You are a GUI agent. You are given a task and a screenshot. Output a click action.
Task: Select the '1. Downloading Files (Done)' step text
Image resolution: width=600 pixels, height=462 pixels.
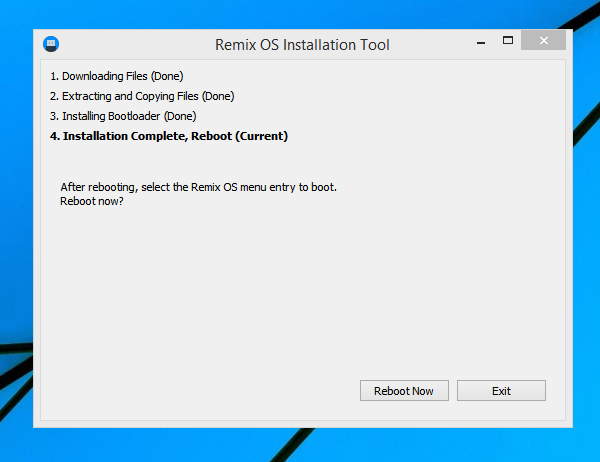pyautogui.click(x=117, y=76)
